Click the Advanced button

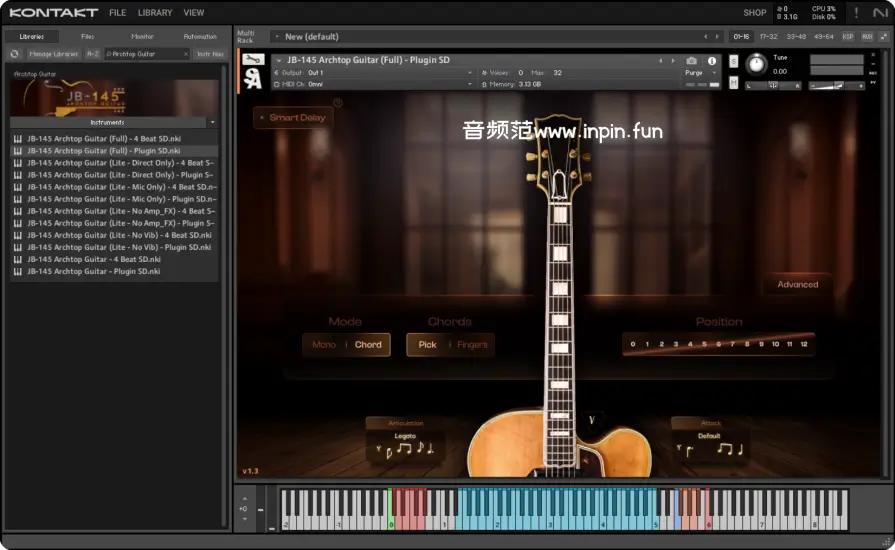(797, 285)
